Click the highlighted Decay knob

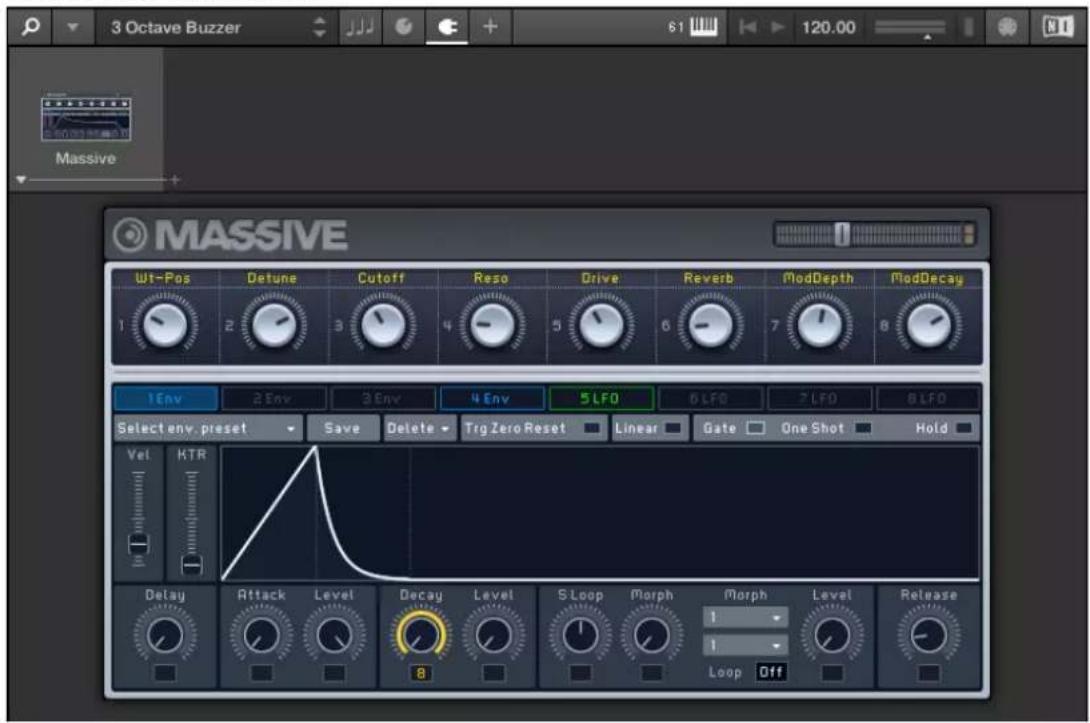coord(421,635)
